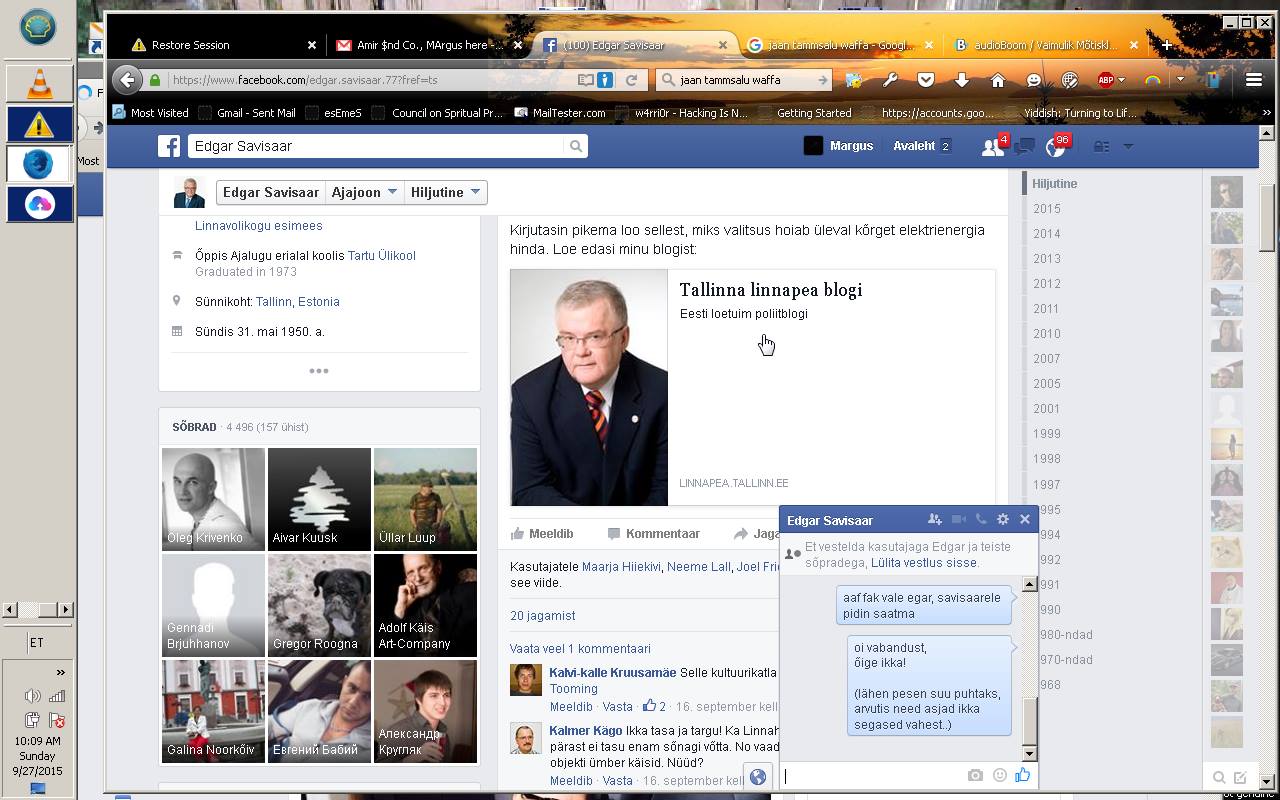Viewport: 1280px width, 800px height.
Task: Click the Adblock Plus ABP icon
Action: coord(1105,80)
